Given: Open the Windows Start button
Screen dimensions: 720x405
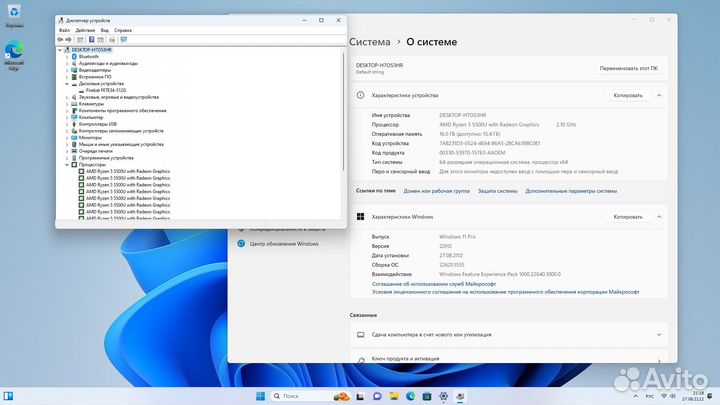Looking at the screenshot, I should [260, 396].
